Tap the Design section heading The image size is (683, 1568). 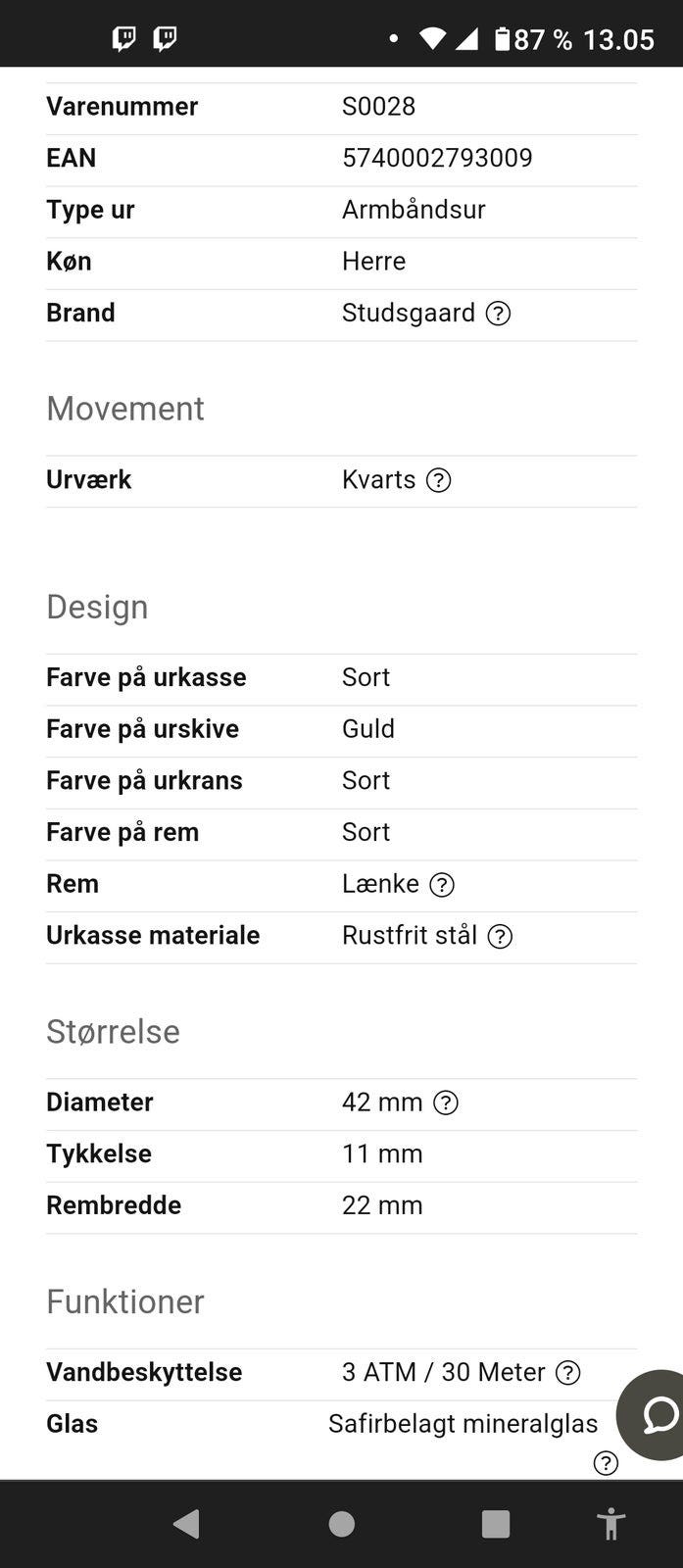[97, 607]
